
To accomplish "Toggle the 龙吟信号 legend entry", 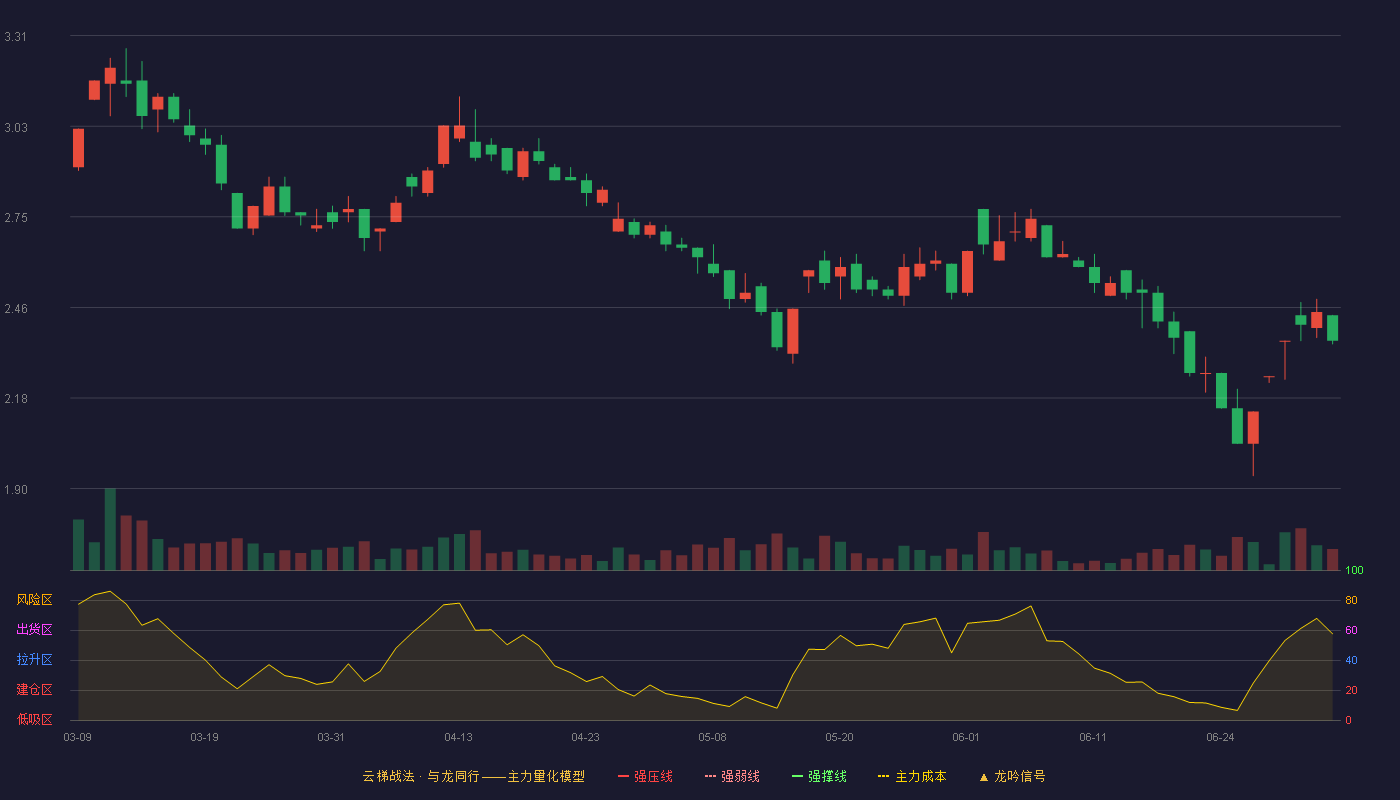I will click(1012, 776).
